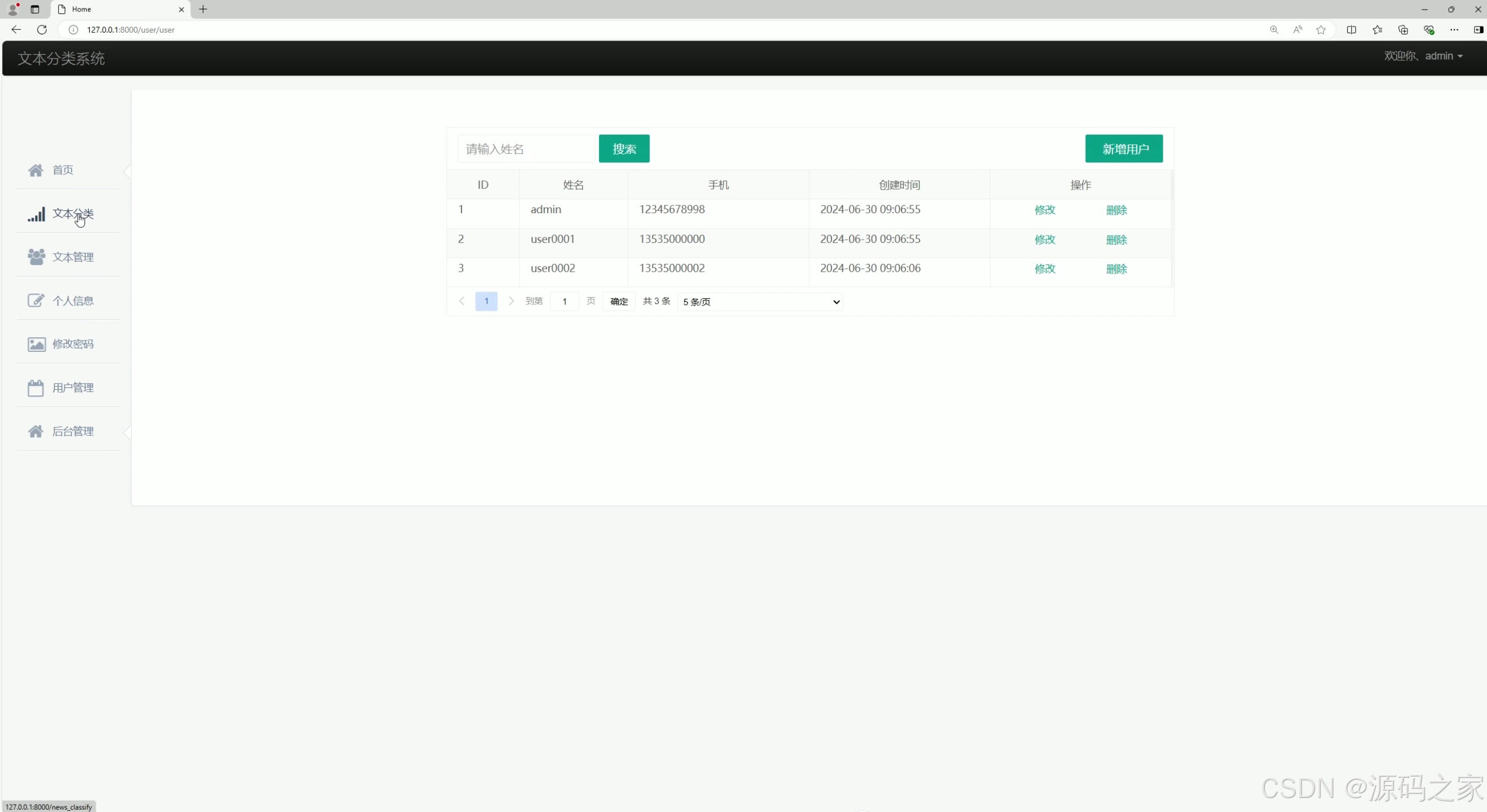
Task: Add this page to favorites with the star icon
Action: click(x=1321, y=29)
